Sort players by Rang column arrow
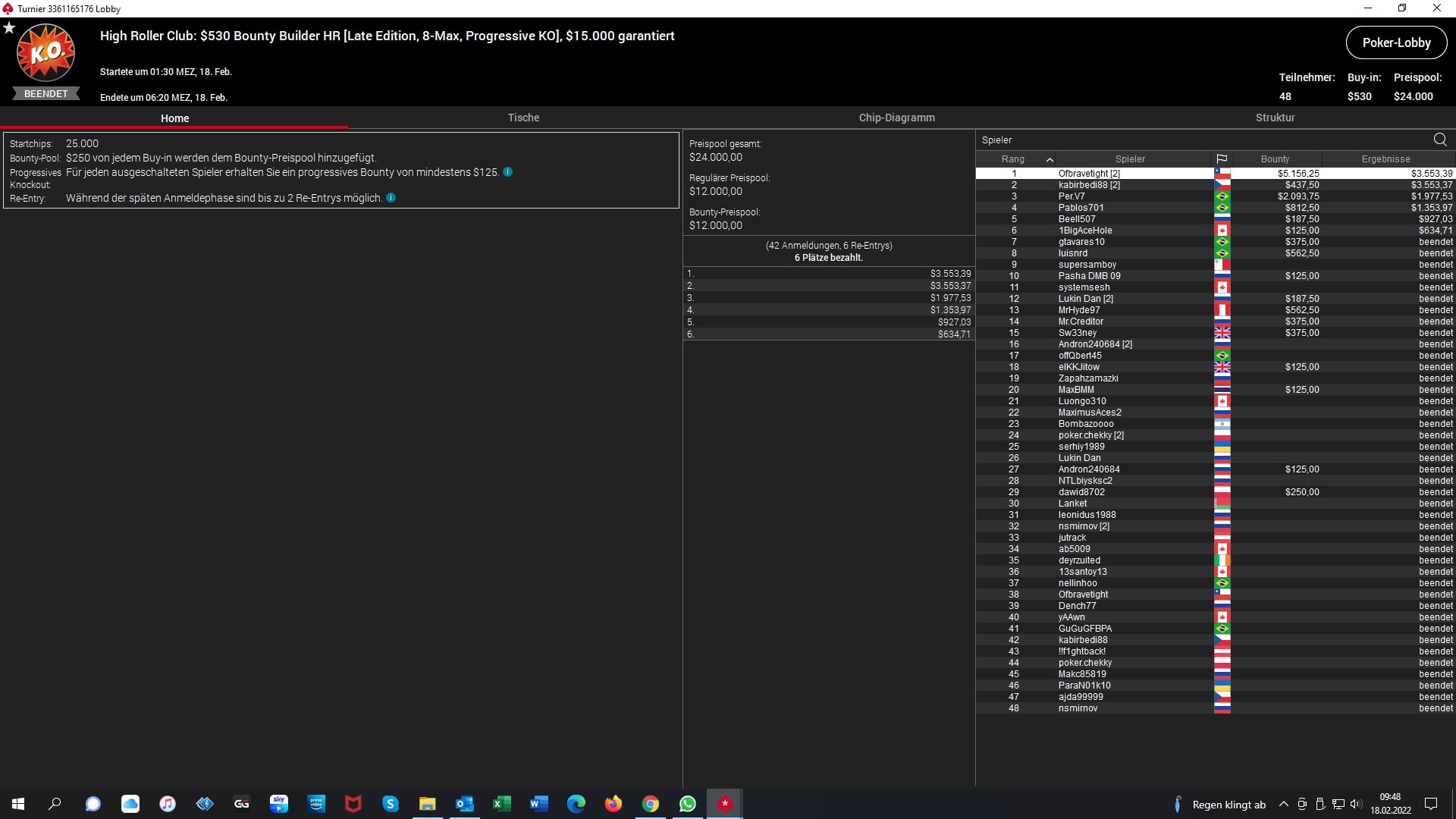The height and width of the screenshot is (819, 1456). click(1050, 159)
